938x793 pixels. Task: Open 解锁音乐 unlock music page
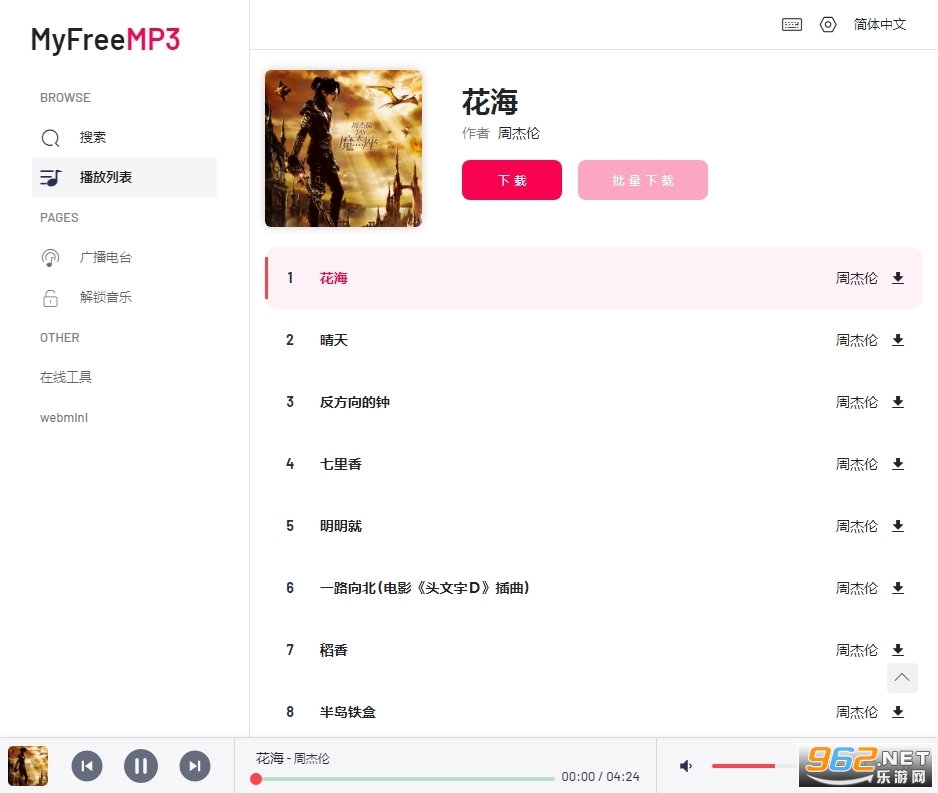click(106, 297)
